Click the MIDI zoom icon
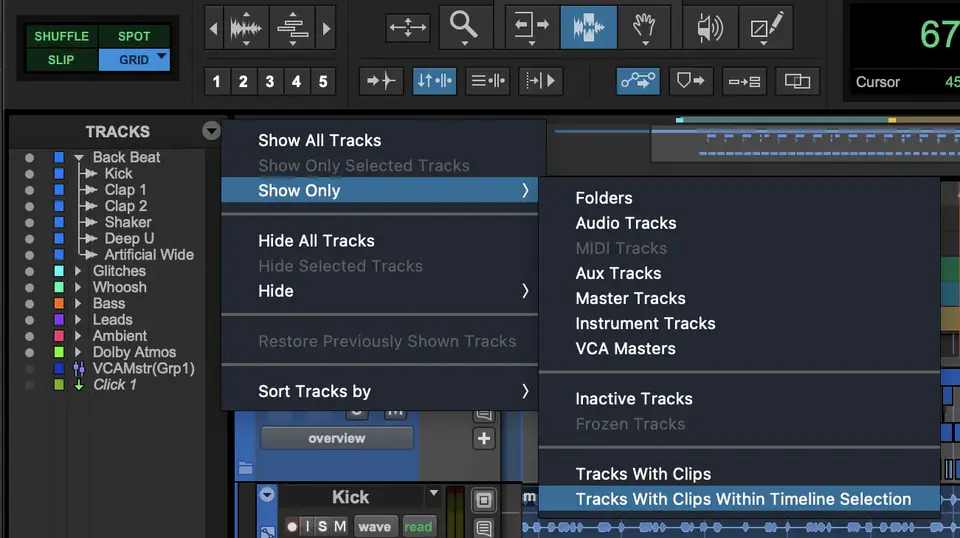Viewport: 960px width, 538px height. coord(292,28)
